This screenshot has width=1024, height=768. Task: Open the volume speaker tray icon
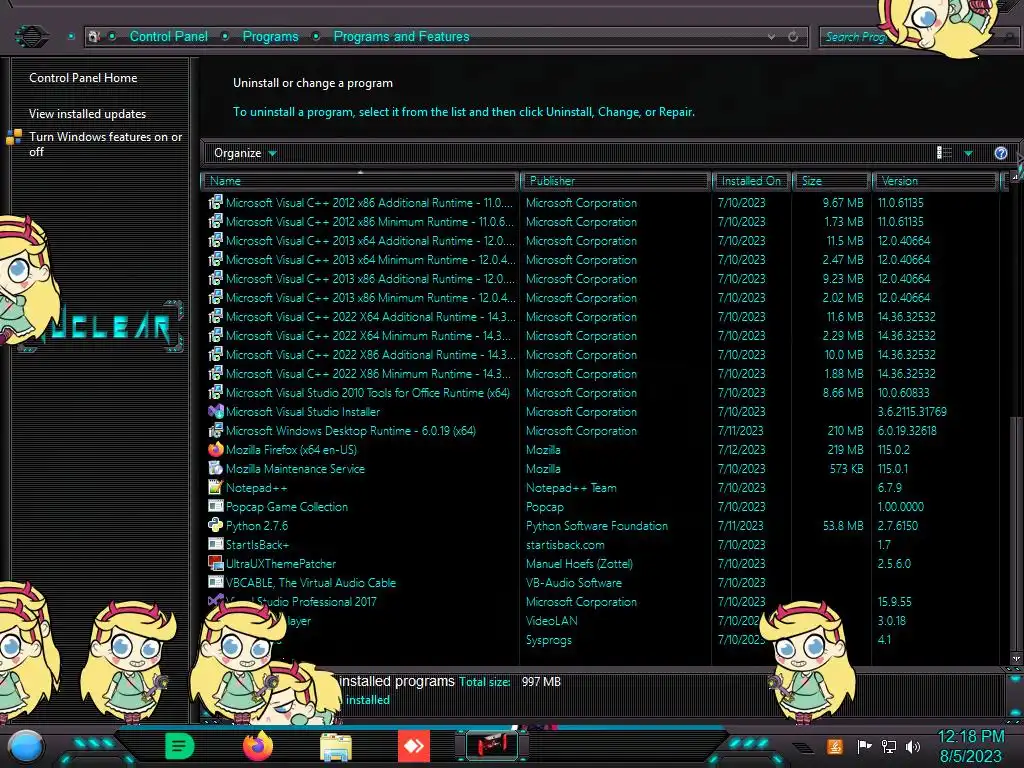tap(913, 746)
